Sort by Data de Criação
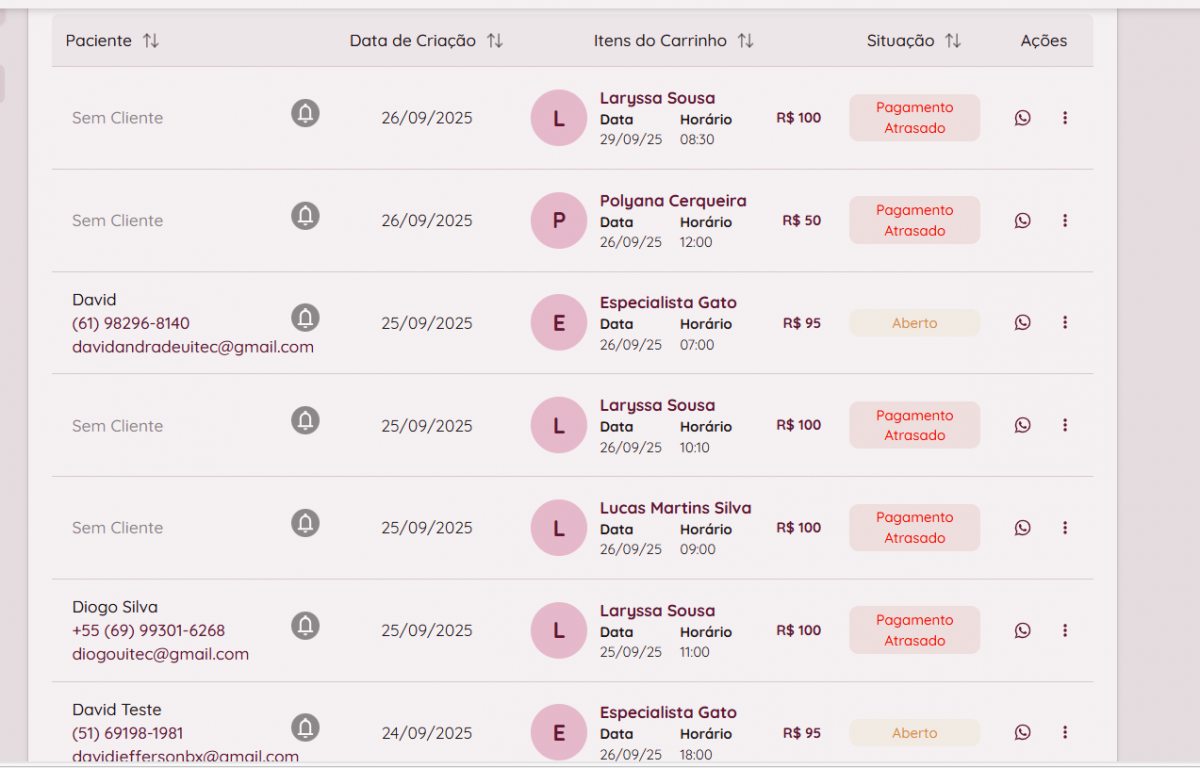The image size is (1200, 768). (x=494, y=41)
